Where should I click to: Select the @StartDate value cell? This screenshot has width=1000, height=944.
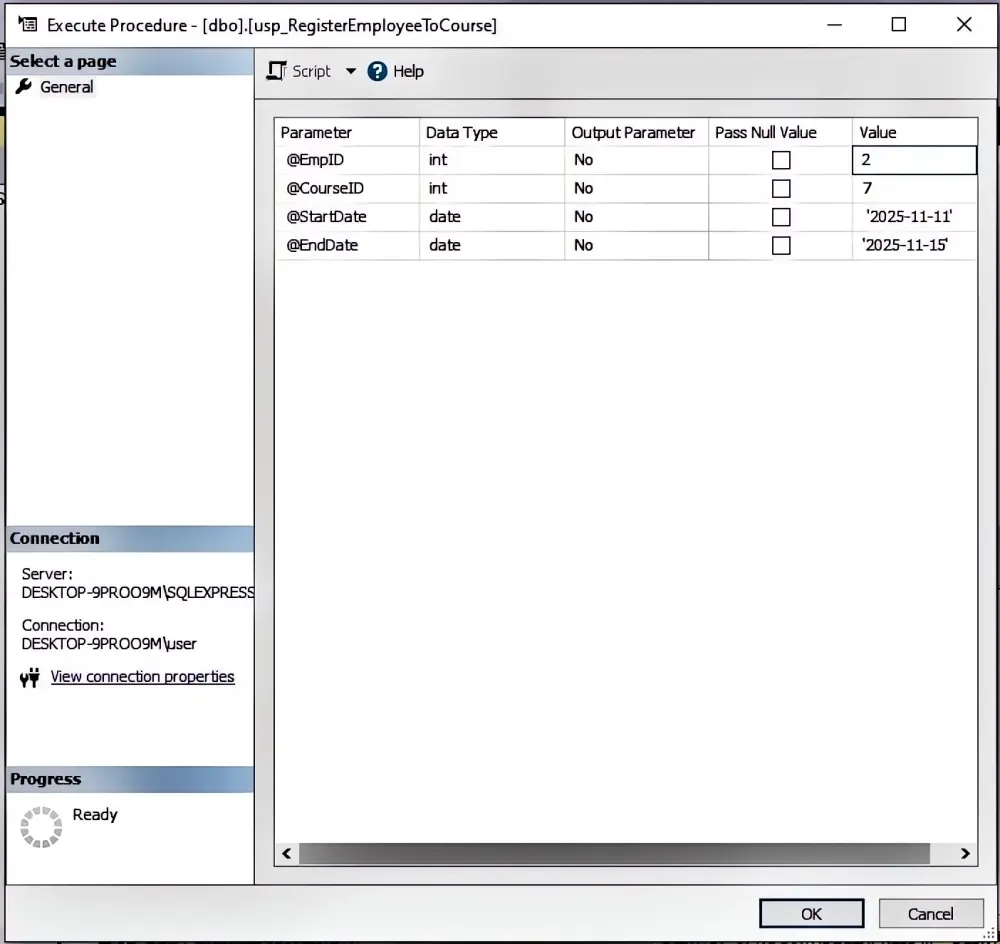pyautogui.click(x=912, y=216)
